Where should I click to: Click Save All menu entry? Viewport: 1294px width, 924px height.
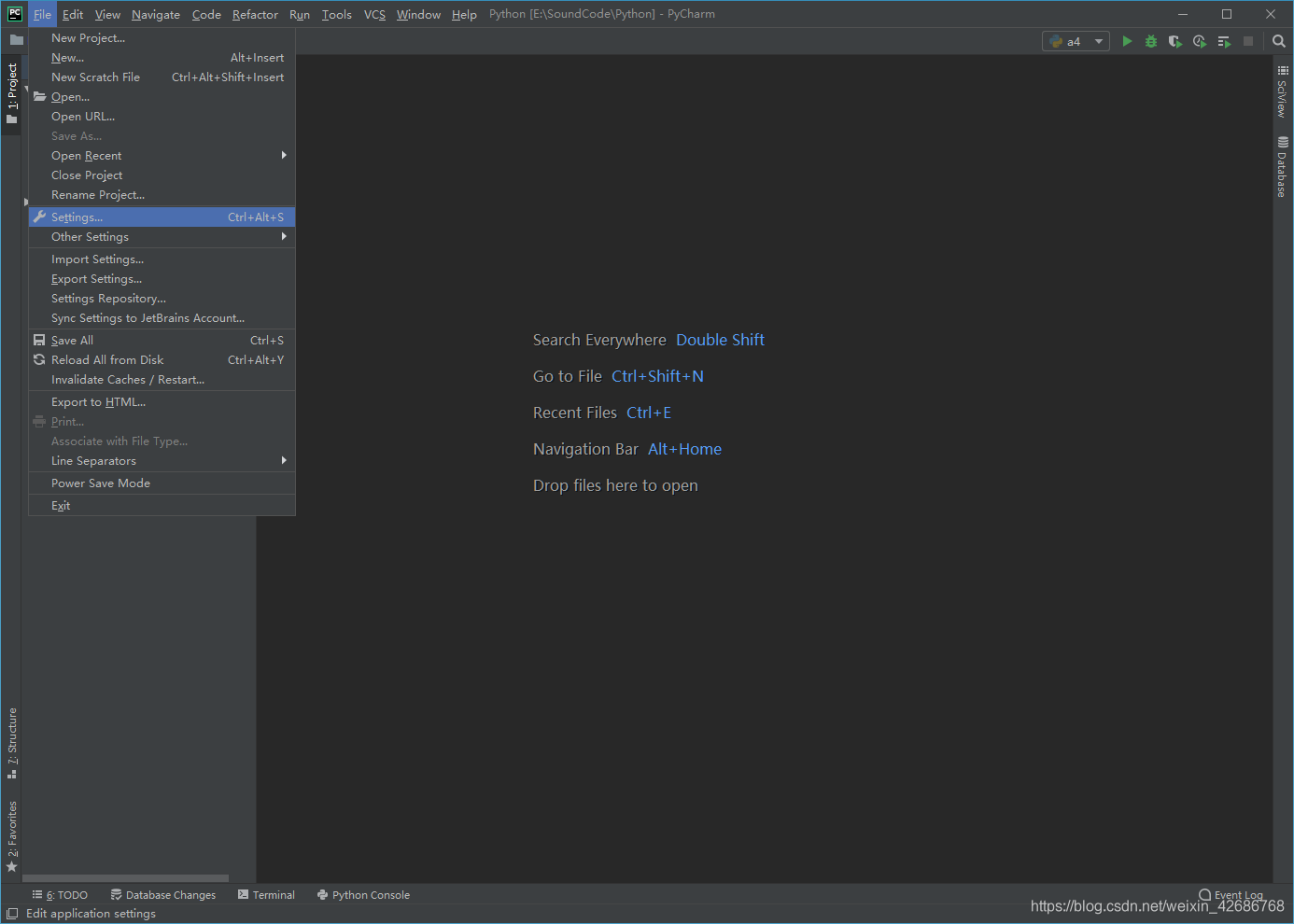162,341
